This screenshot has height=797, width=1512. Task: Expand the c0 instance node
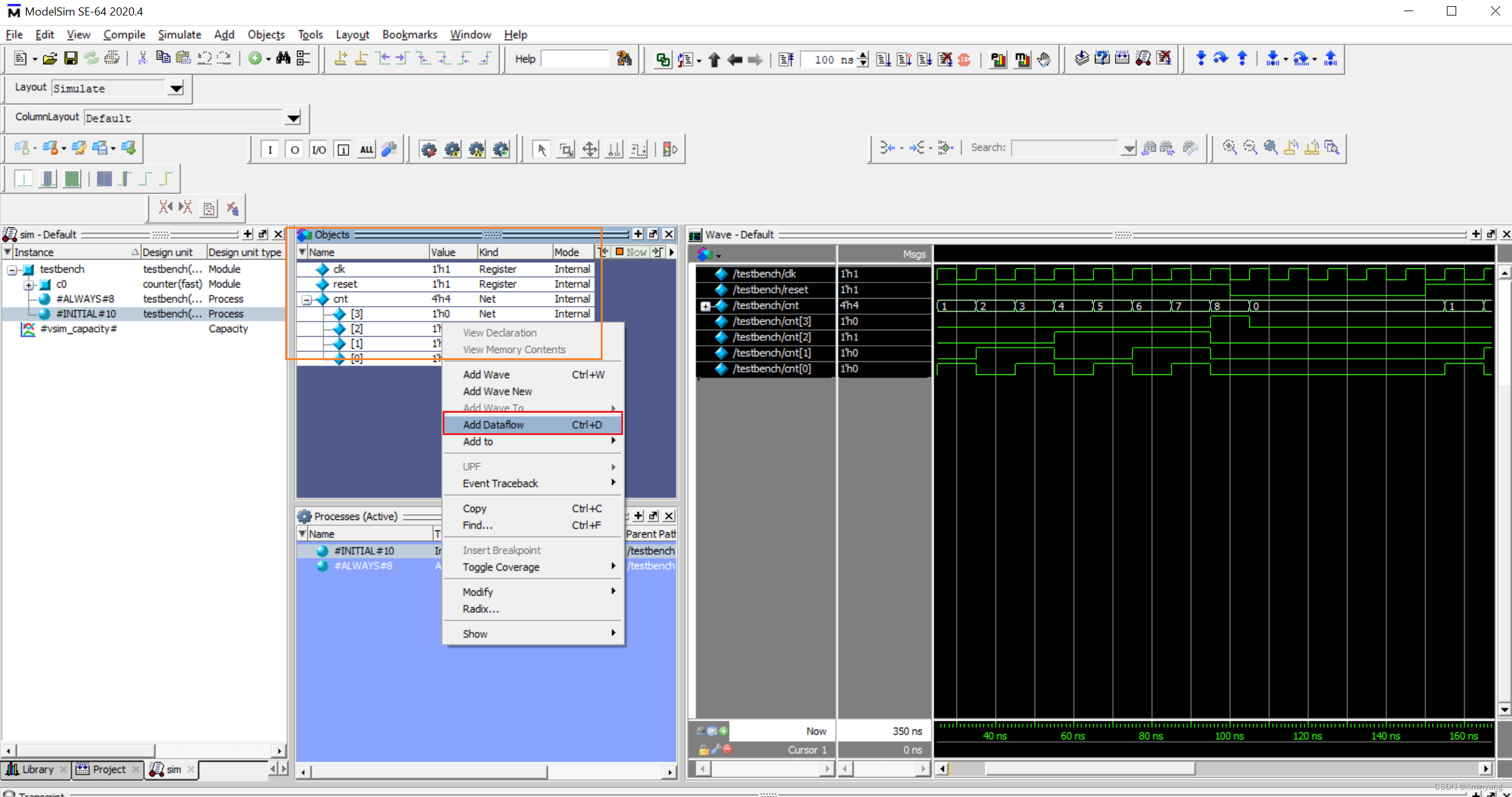29,284
